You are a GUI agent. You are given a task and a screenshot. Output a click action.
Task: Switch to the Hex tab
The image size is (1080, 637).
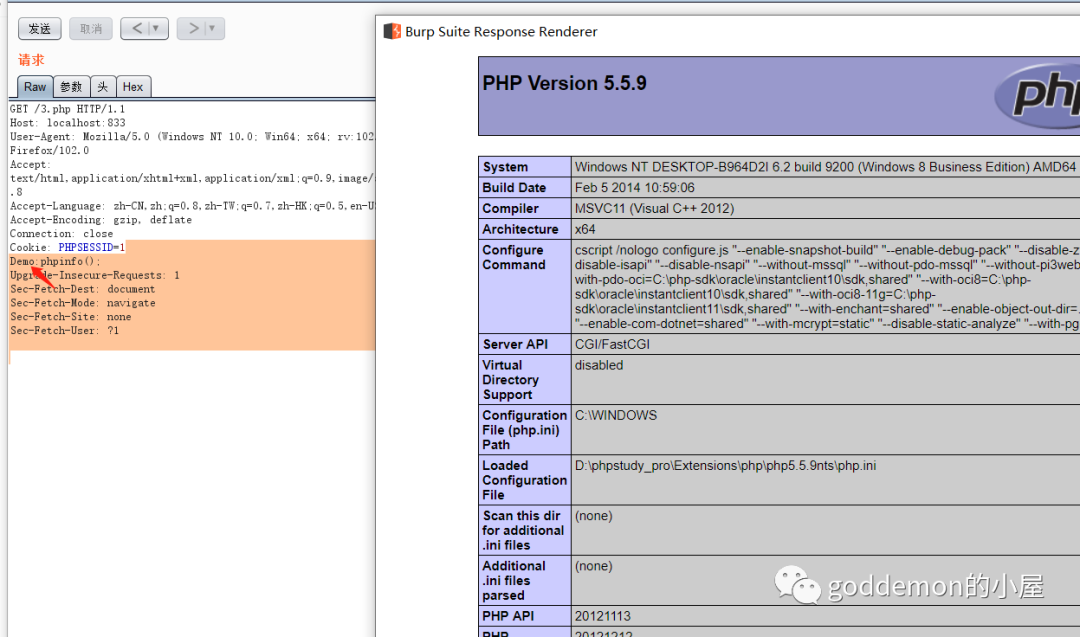click(133, 87)
